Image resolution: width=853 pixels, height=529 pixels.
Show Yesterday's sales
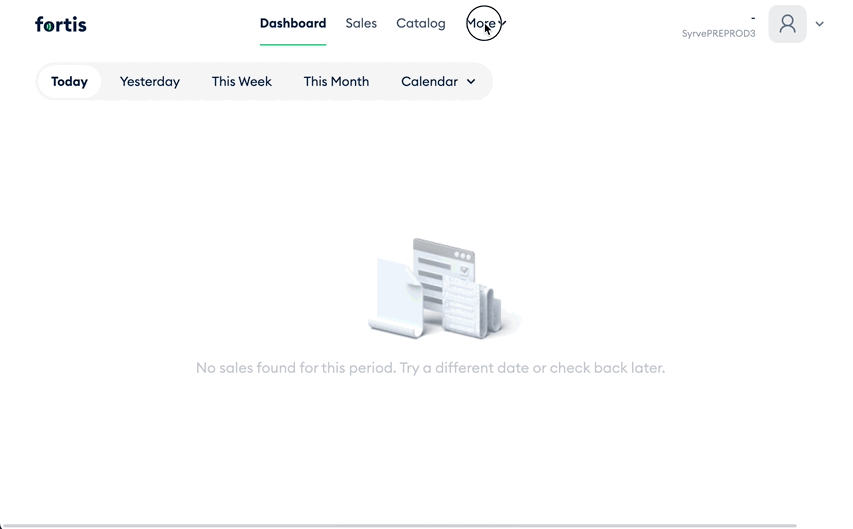click(x=150, y=82)
